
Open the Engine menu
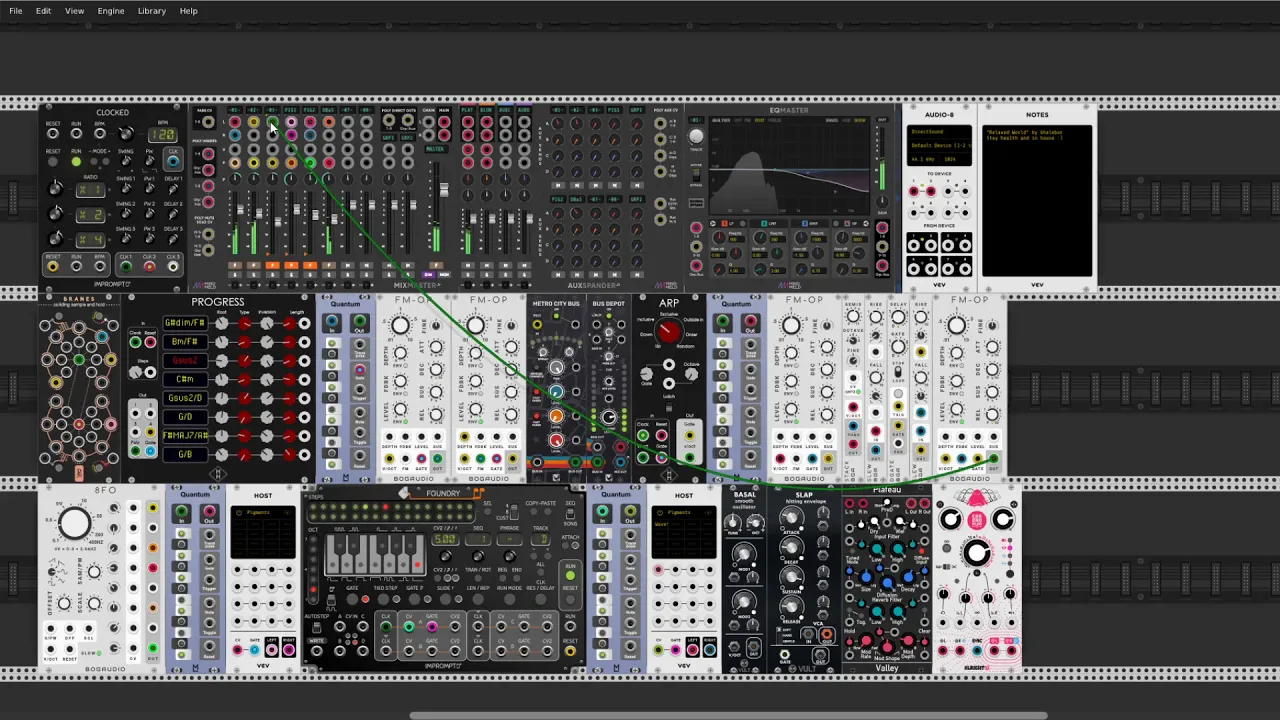[111, 11]
